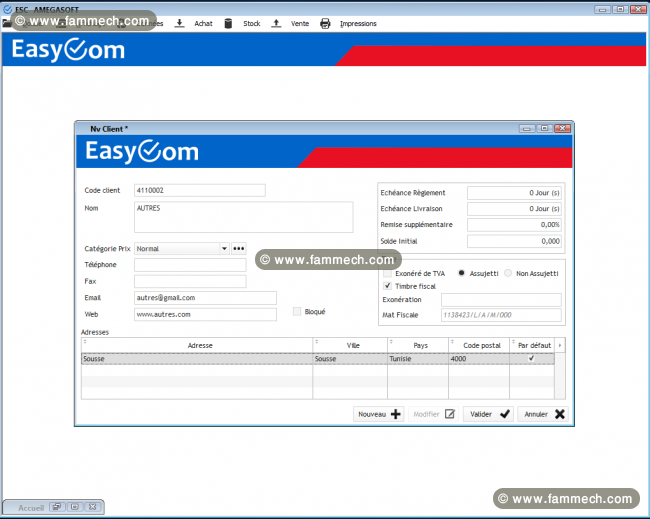Click the Accueil window tab label
The height and width of the screenshot is (519, 650).
pyautogui.click(x=31, y=507)
